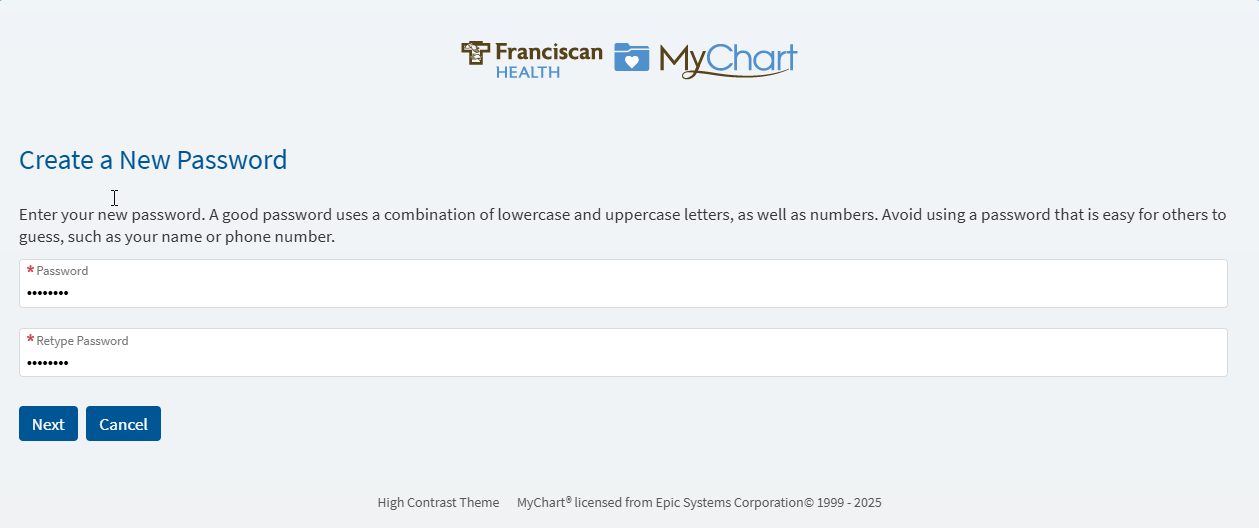This screenshot has height=528, width=1259.
Task: Click the MyChart folder heart icon
Action: click(631, 58)
